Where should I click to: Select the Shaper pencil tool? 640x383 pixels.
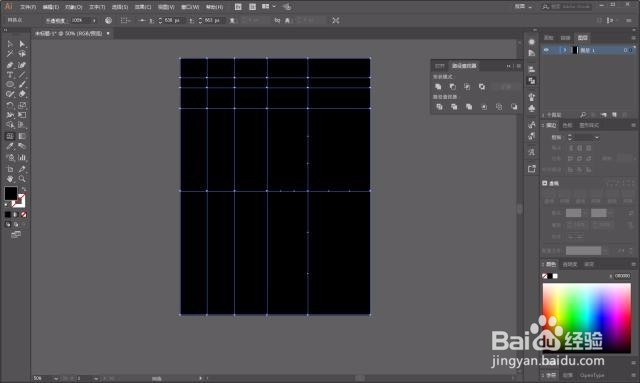tap(10, 94)
